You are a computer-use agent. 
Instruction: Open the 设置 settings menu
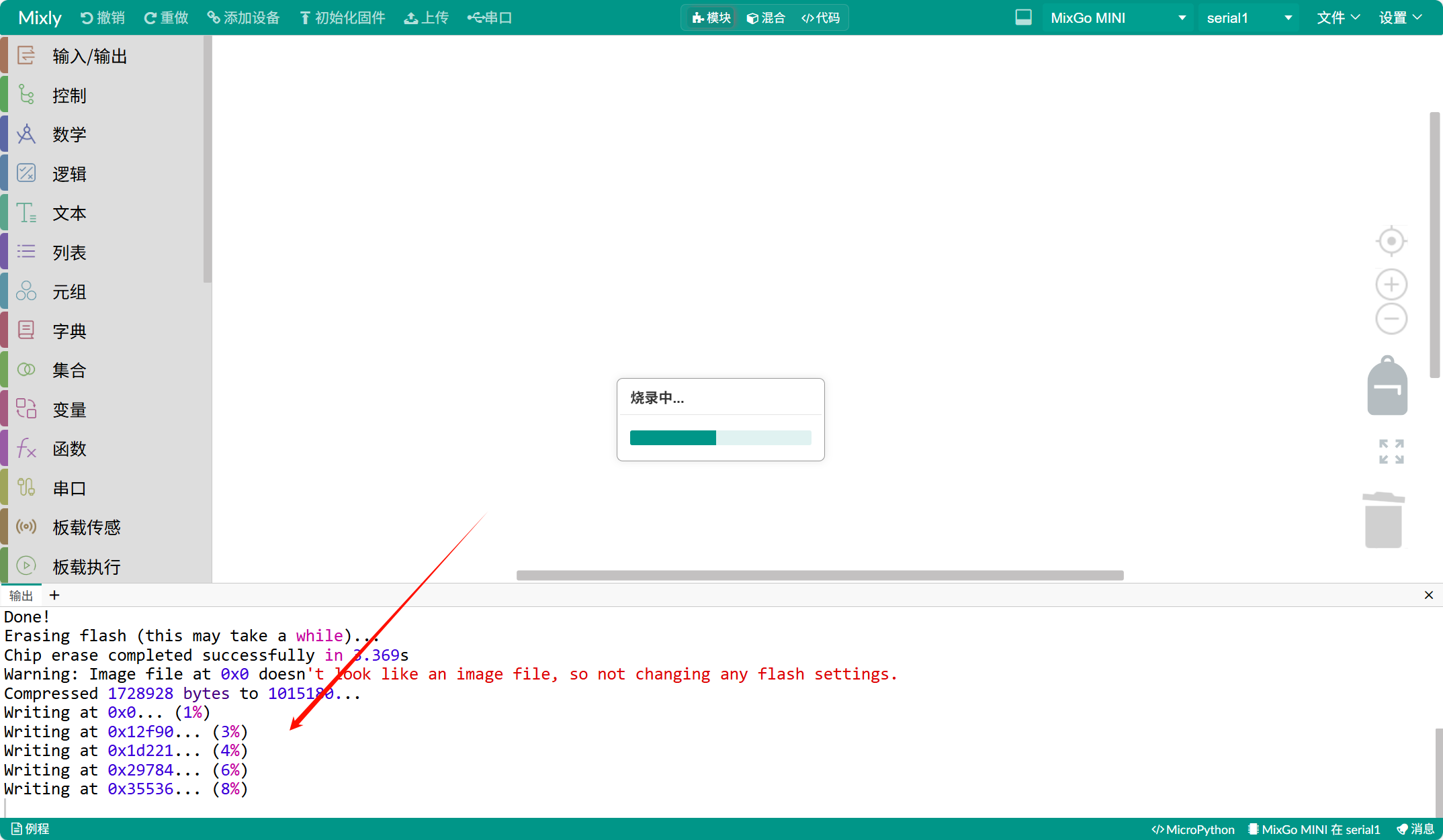[x=1400, y=17]
